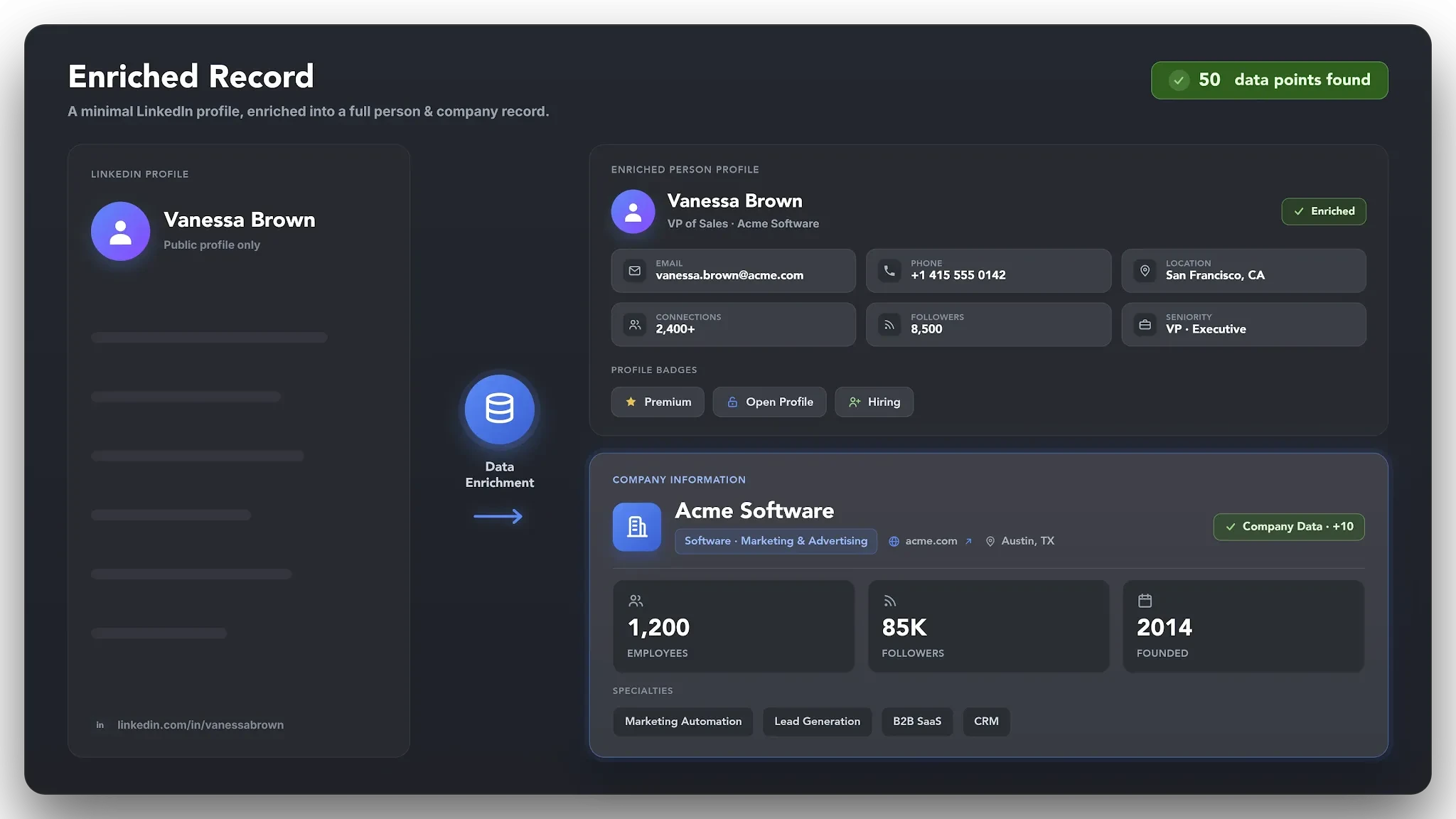Click the vanessa.brown@acme.com email value
The height and width of the screenshot is (819, 1456).
point(729,276)
